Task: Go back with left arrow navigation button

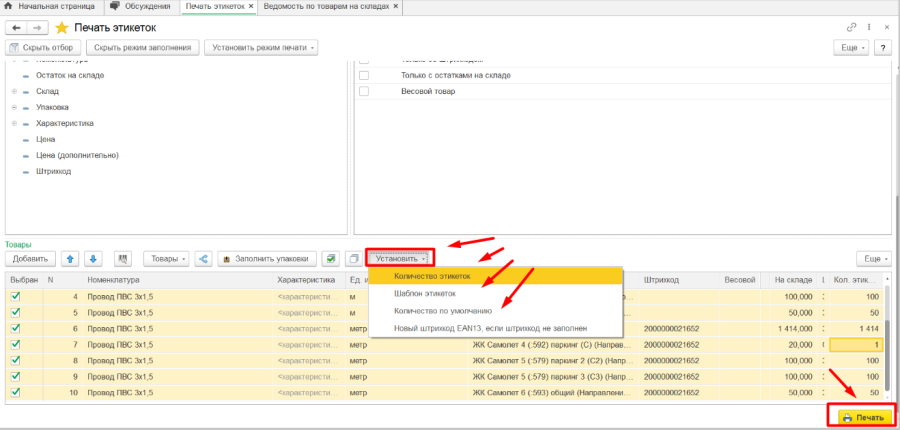Action: pos(16,27)
